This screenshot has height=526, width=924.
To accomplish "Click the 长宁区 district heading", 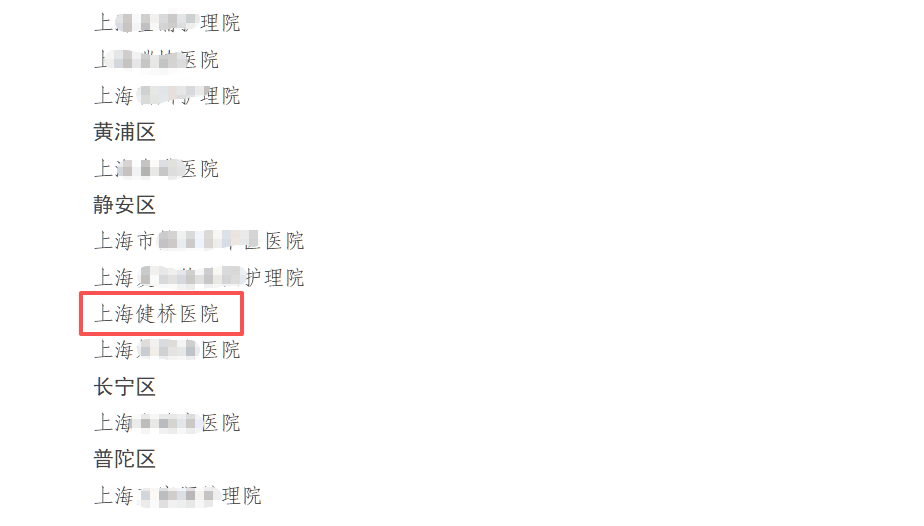I will (x=124, y=387).
